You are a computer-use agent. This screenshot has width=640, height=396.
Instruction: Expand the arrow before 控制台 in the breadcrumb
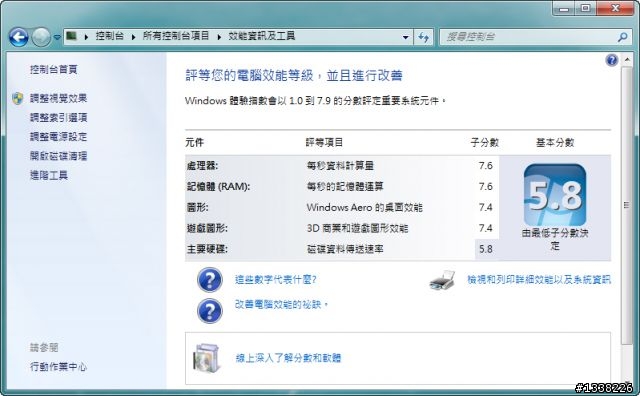pos(86,37)
